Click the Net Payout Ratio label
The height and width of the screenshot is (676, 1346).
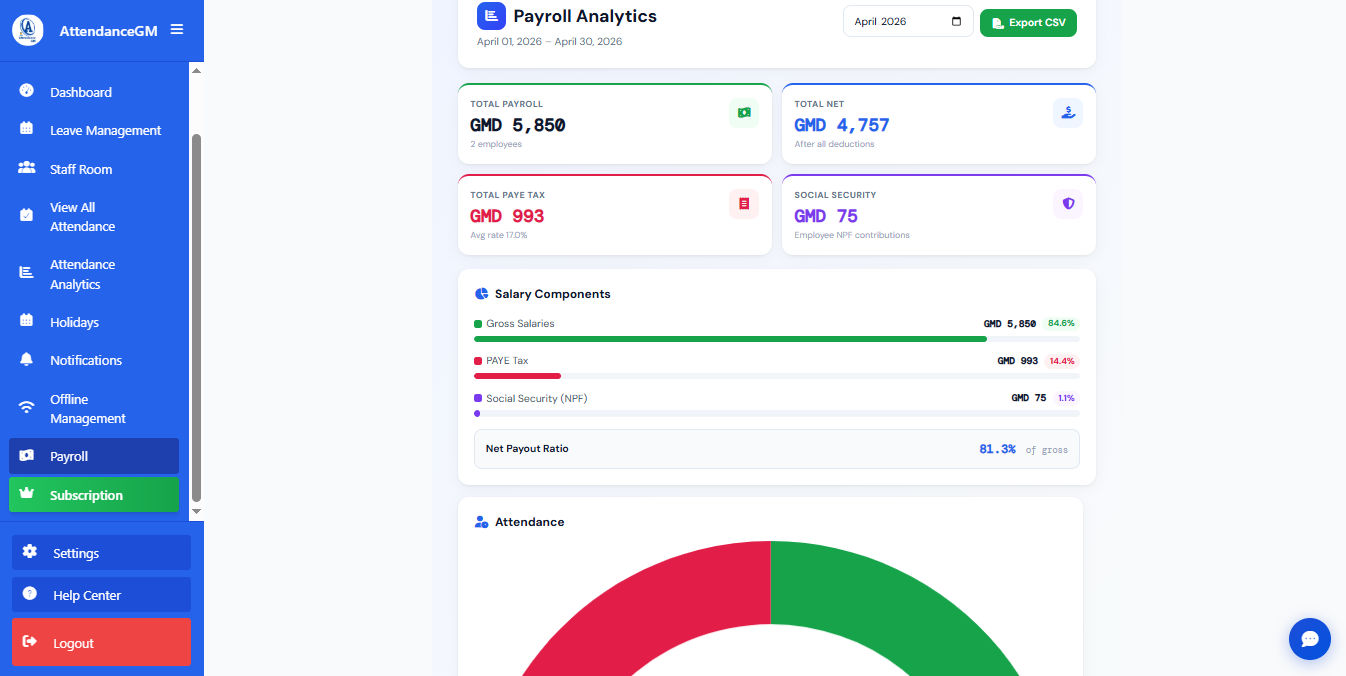click(x=527, y=449)
